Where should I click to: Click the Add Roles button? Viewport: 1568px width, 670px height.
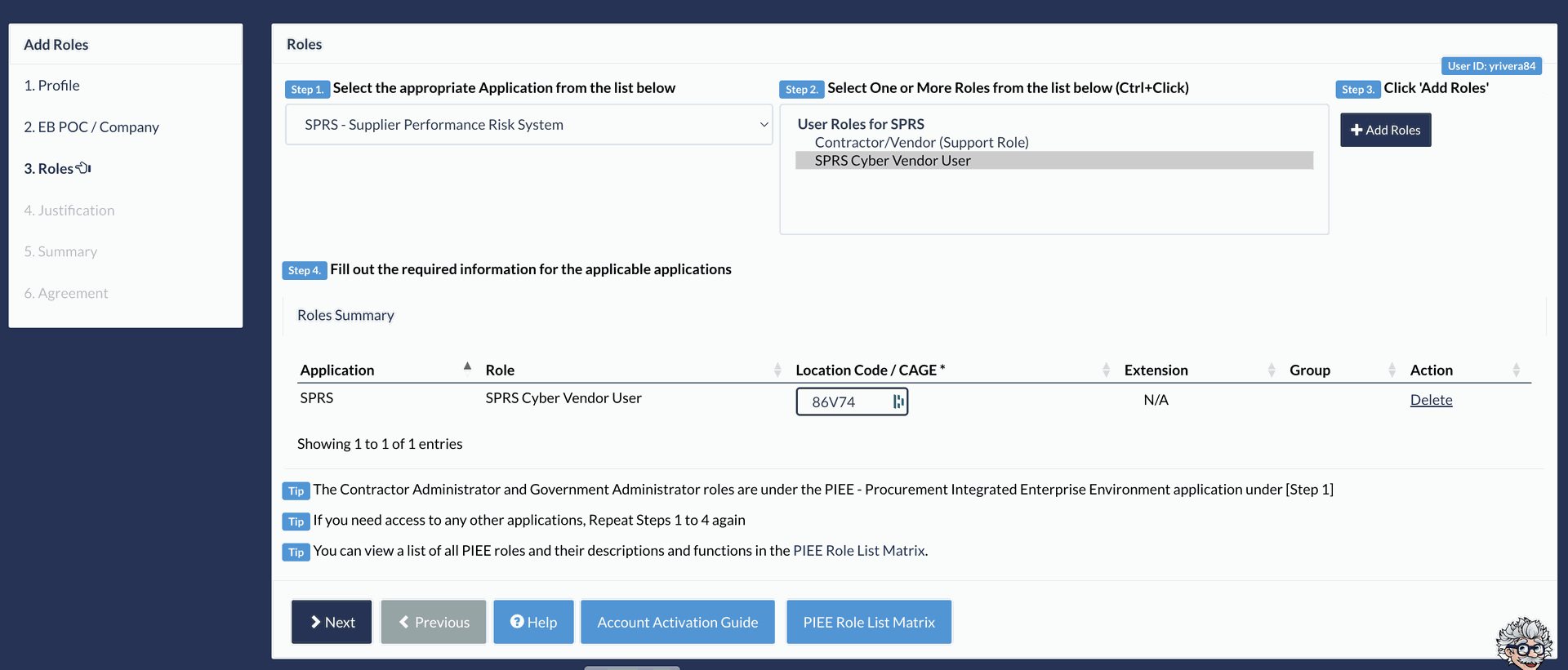click(x=1385, y=130)
